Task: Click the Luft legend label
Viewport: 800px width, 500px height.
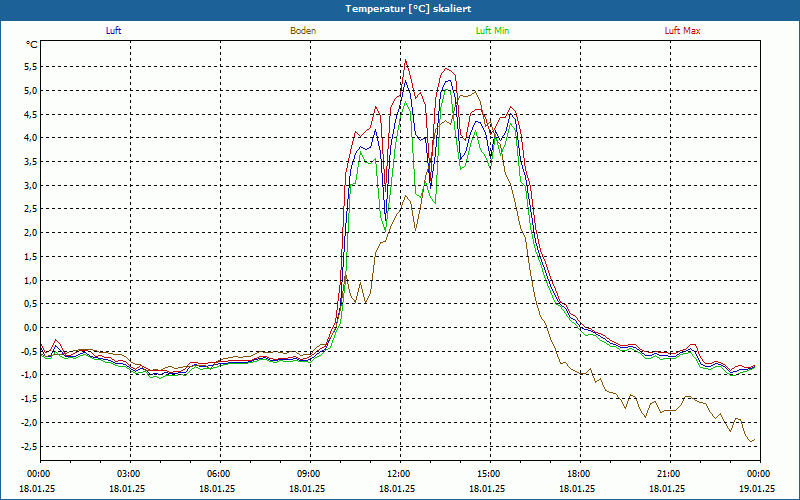Action: point(113,31)
